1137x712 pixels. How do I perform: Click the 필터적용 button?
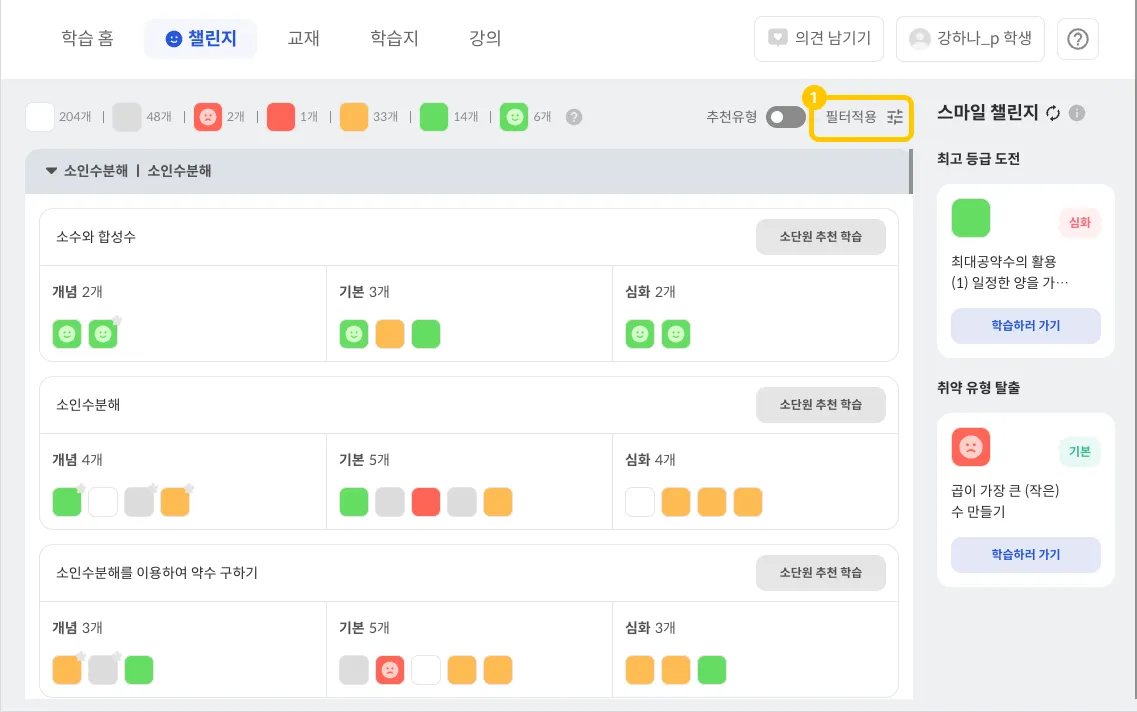coord(861,117)
